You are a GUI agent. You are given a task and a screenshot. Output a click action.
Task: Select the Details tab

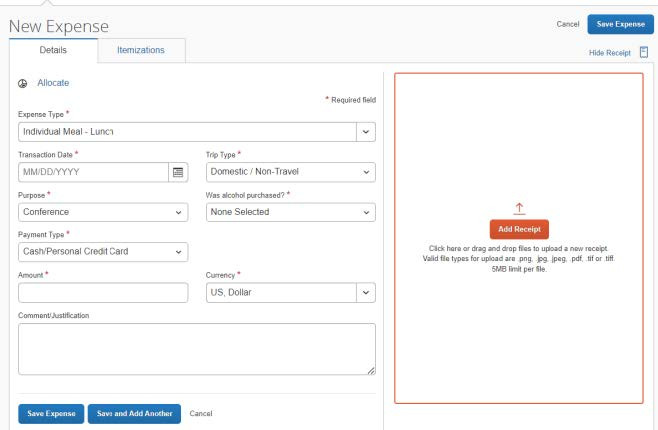point(52,49)
